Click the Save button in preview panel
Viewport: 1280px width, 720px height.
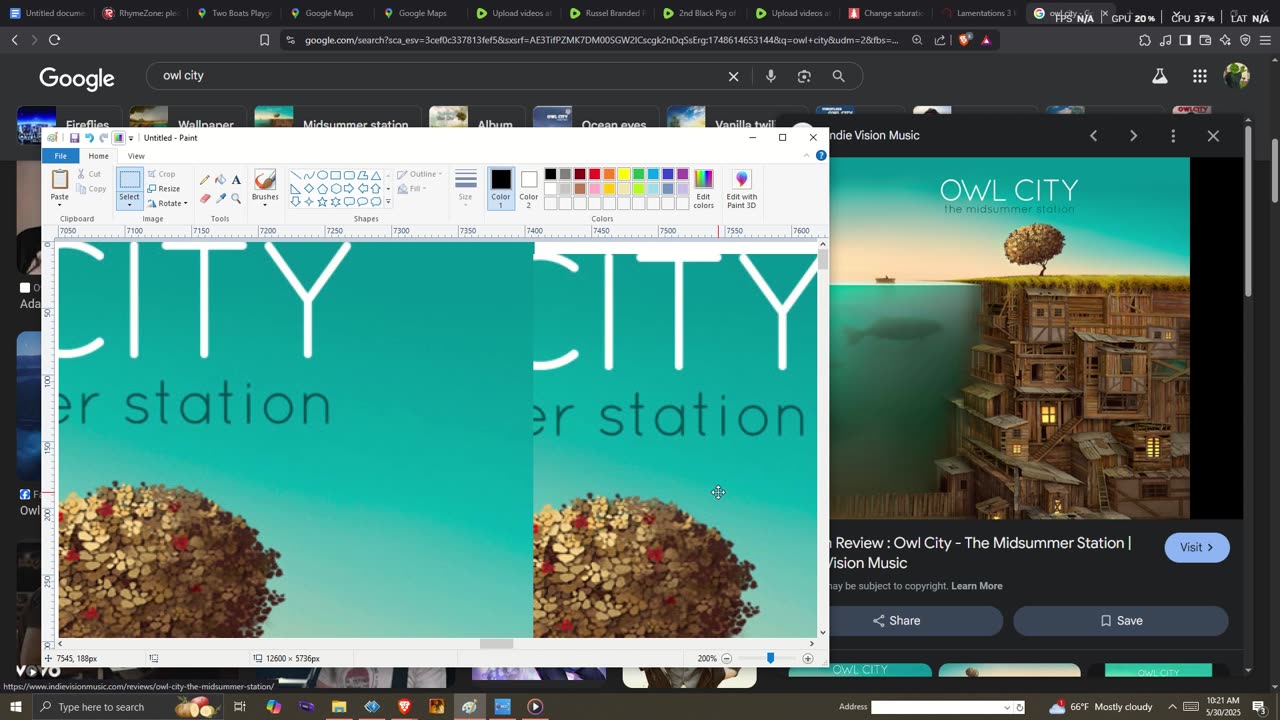tap(1121, 621)
